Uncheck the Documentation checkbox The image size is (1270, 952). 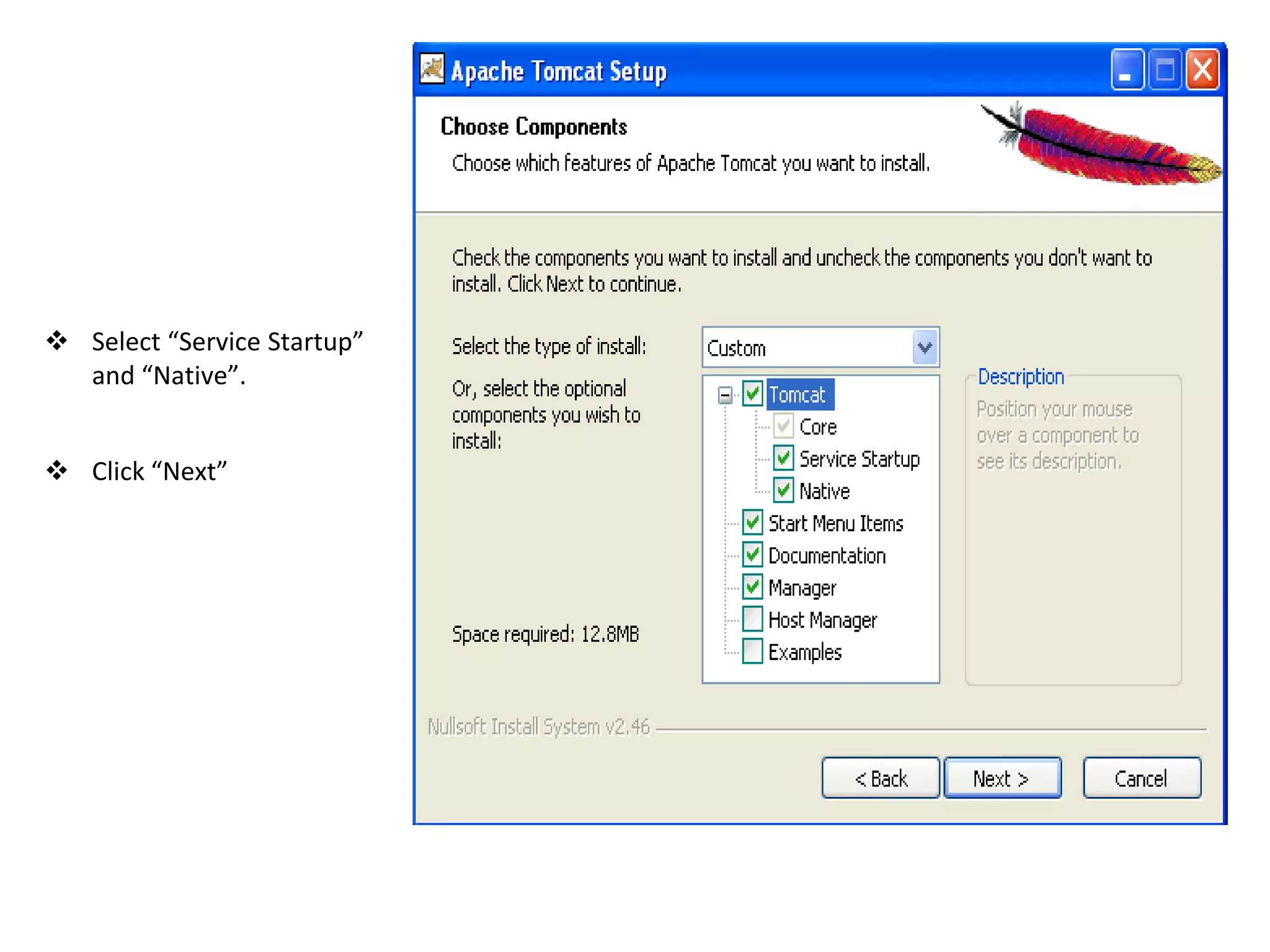pos(752,555)
